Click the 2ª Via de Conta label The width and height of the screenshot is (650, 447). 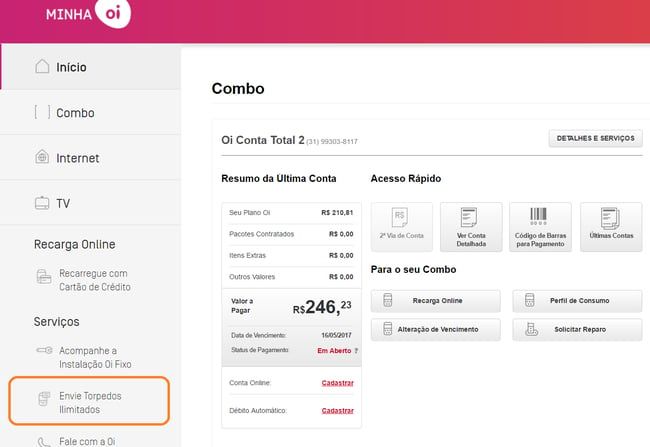coord(402,236)
